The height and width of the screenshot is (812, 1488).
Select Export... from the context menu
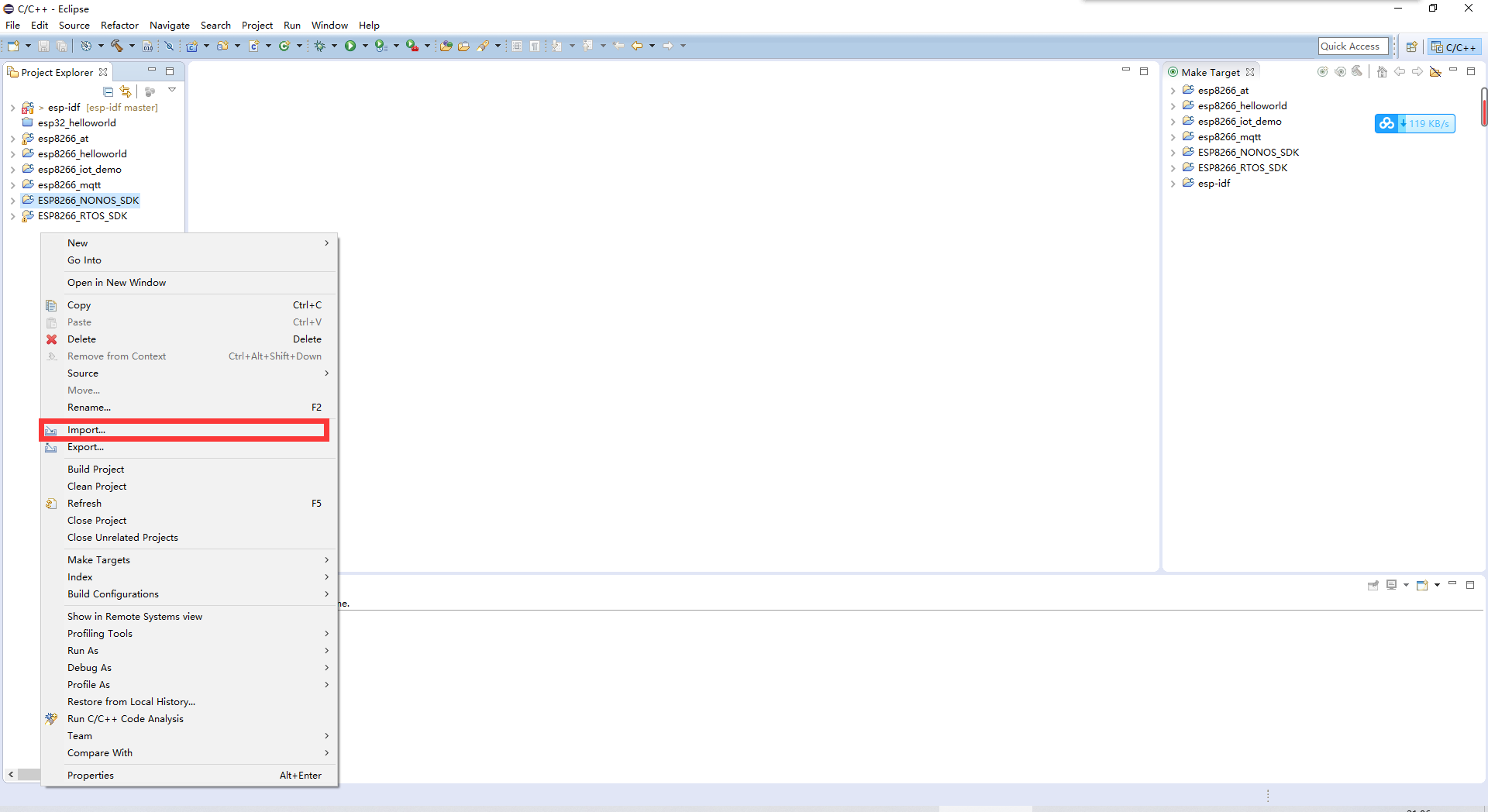pos(189,447)
